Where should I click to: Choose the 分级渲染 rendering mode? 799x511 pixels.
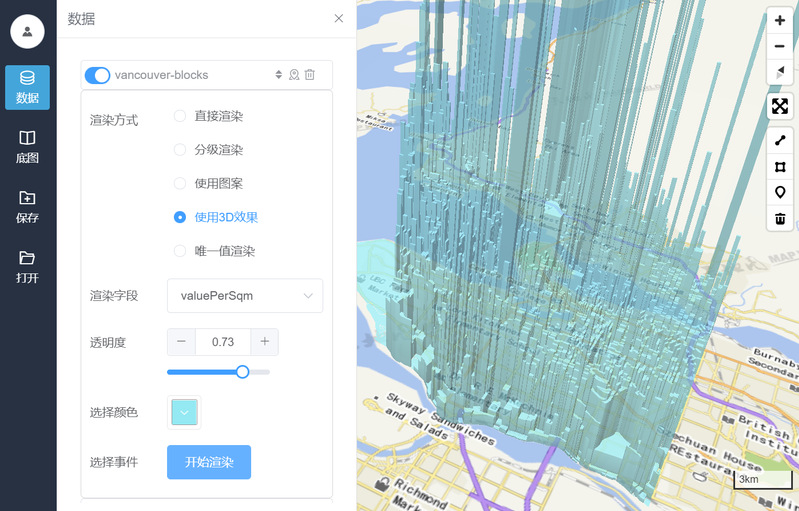pos(180,150)
